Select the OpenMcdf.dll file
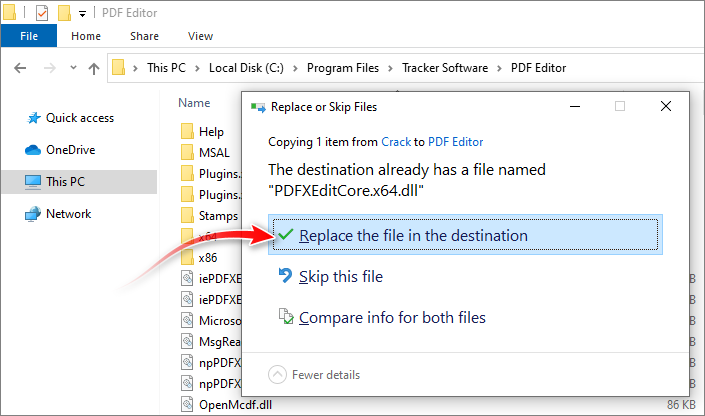The image size is (705, 416). 236,405
